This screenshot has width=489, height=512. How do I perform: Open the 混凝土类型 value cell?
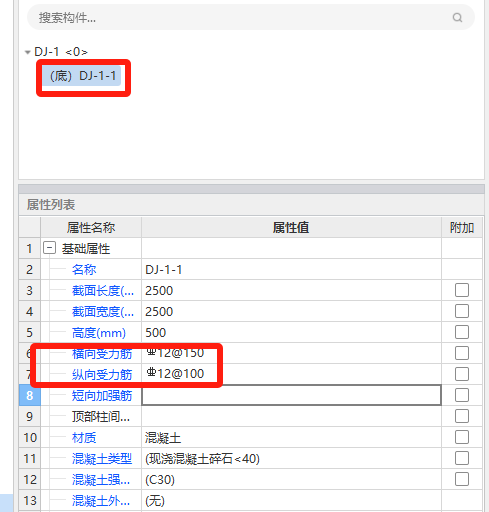point(291,458)
